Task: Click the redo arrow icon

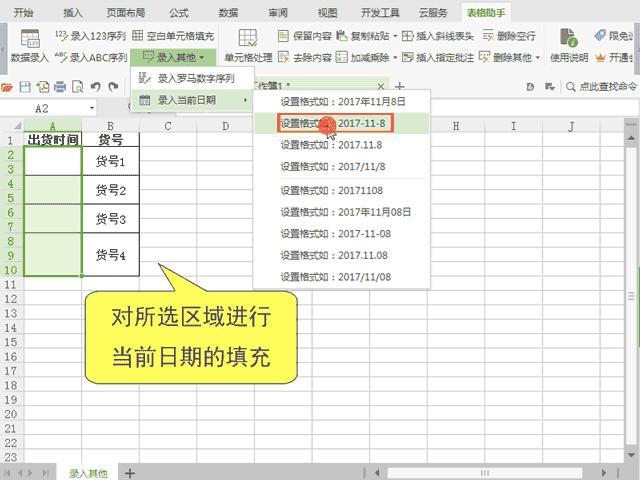Action: (113, 87)
